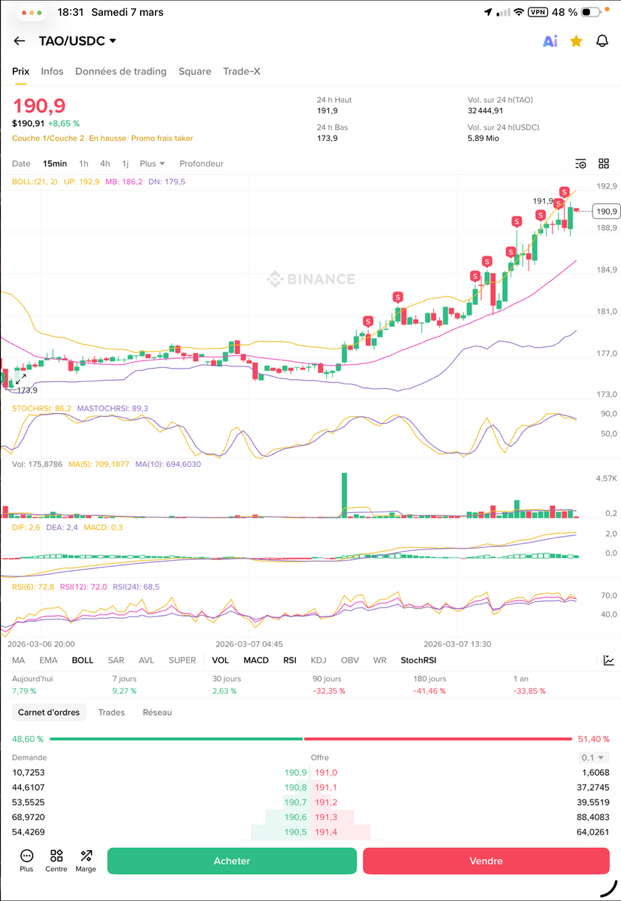Toggle the BOLL indicator
The image size is (621, 901).
pos(82,660)
